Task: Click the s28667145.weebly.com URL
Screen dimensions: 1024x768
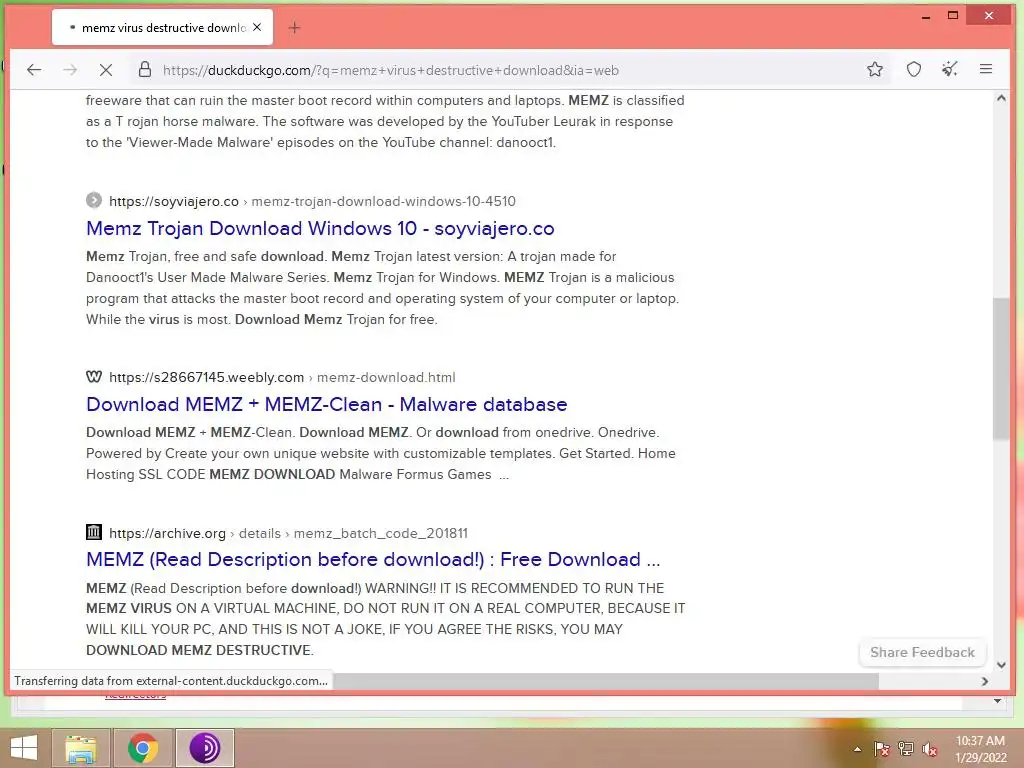Action: click(206, 377)
